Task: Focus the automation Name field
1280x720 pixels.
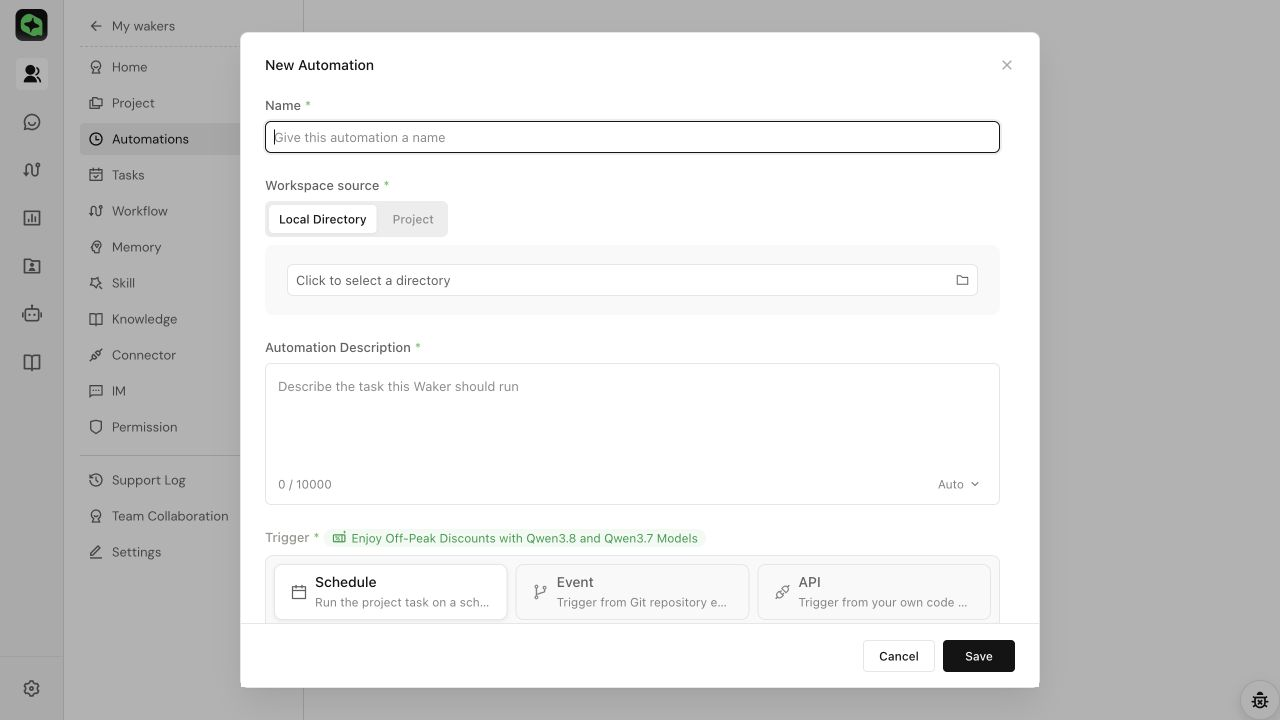Action: (632, 137)
